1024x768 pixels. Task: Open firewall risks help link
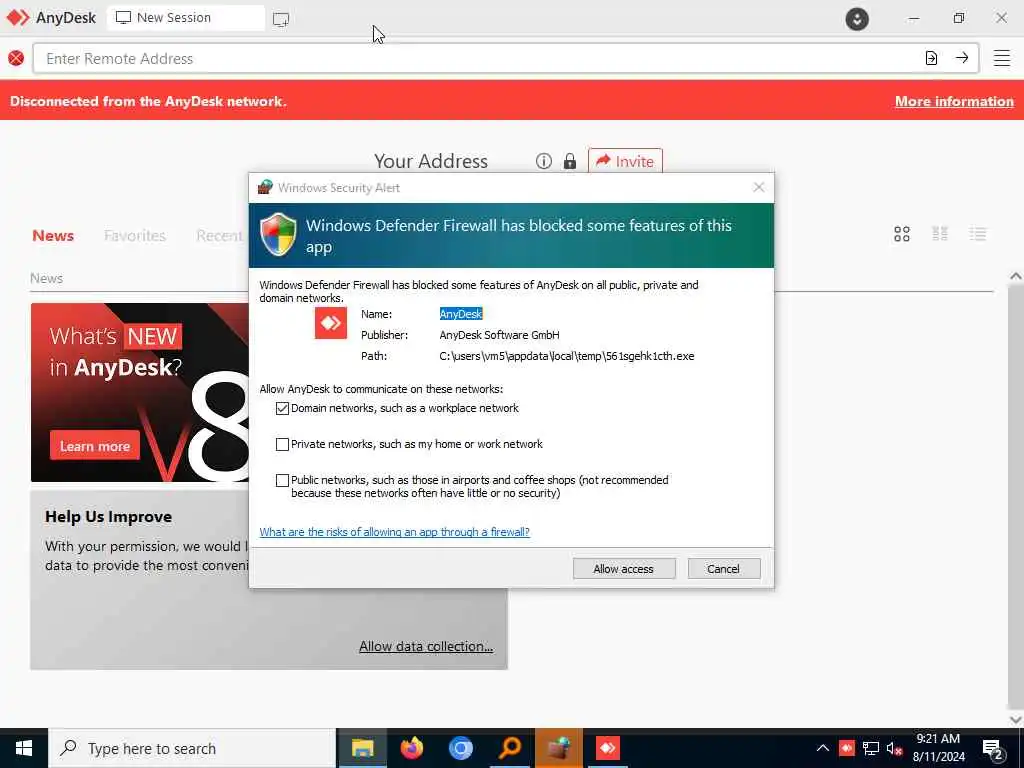(x=394, y=532)
